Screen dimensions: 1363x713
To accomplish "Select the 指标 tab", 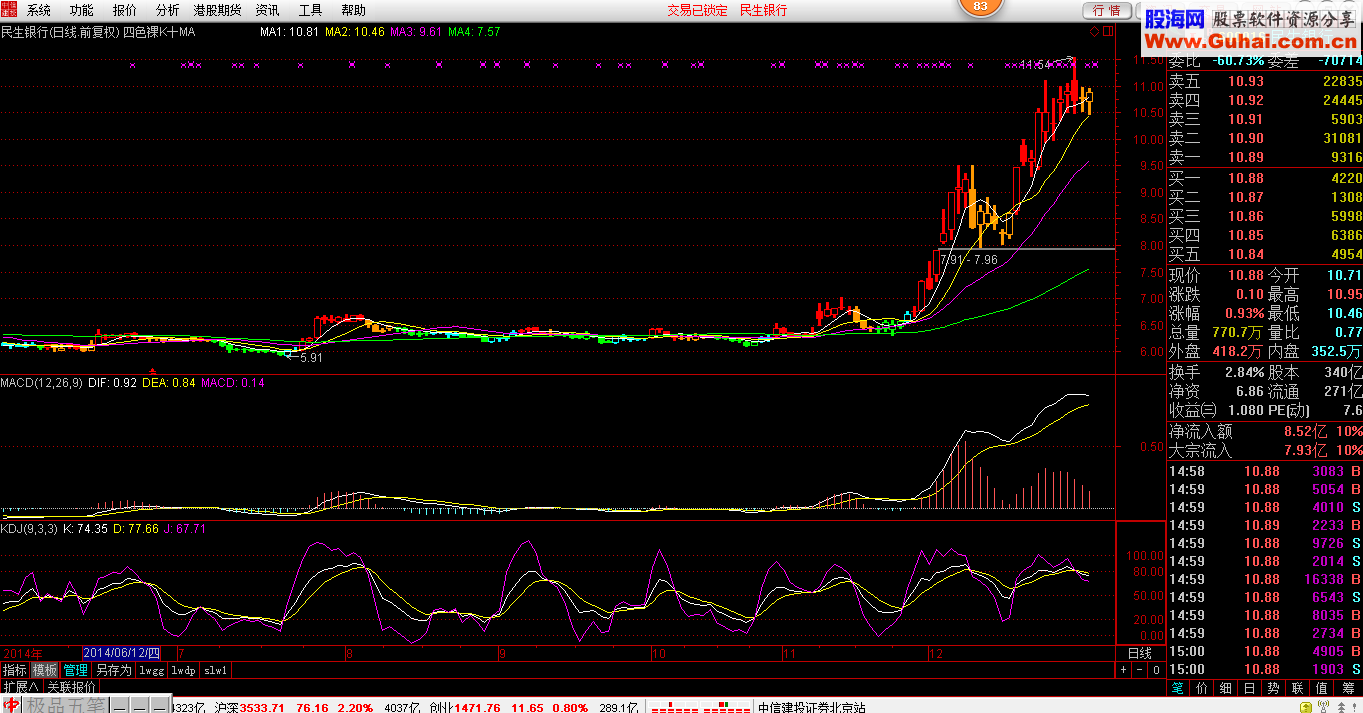I will (x=14, y=670).
